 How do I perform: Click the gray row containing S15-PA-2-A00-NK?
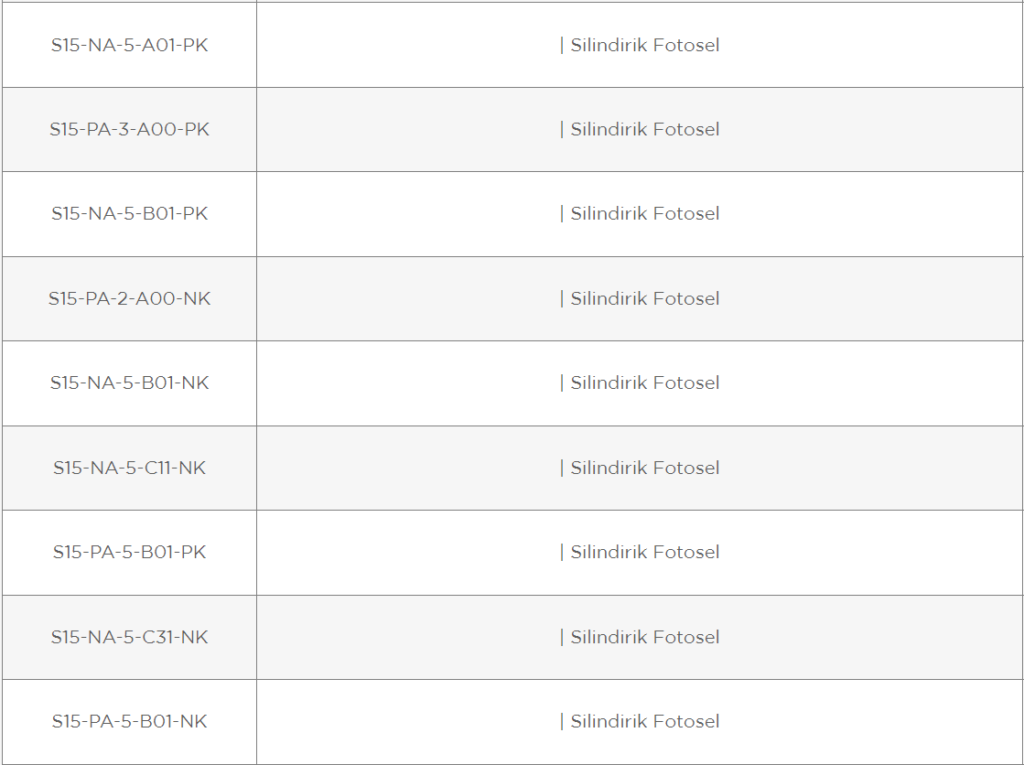click(512, 299)
